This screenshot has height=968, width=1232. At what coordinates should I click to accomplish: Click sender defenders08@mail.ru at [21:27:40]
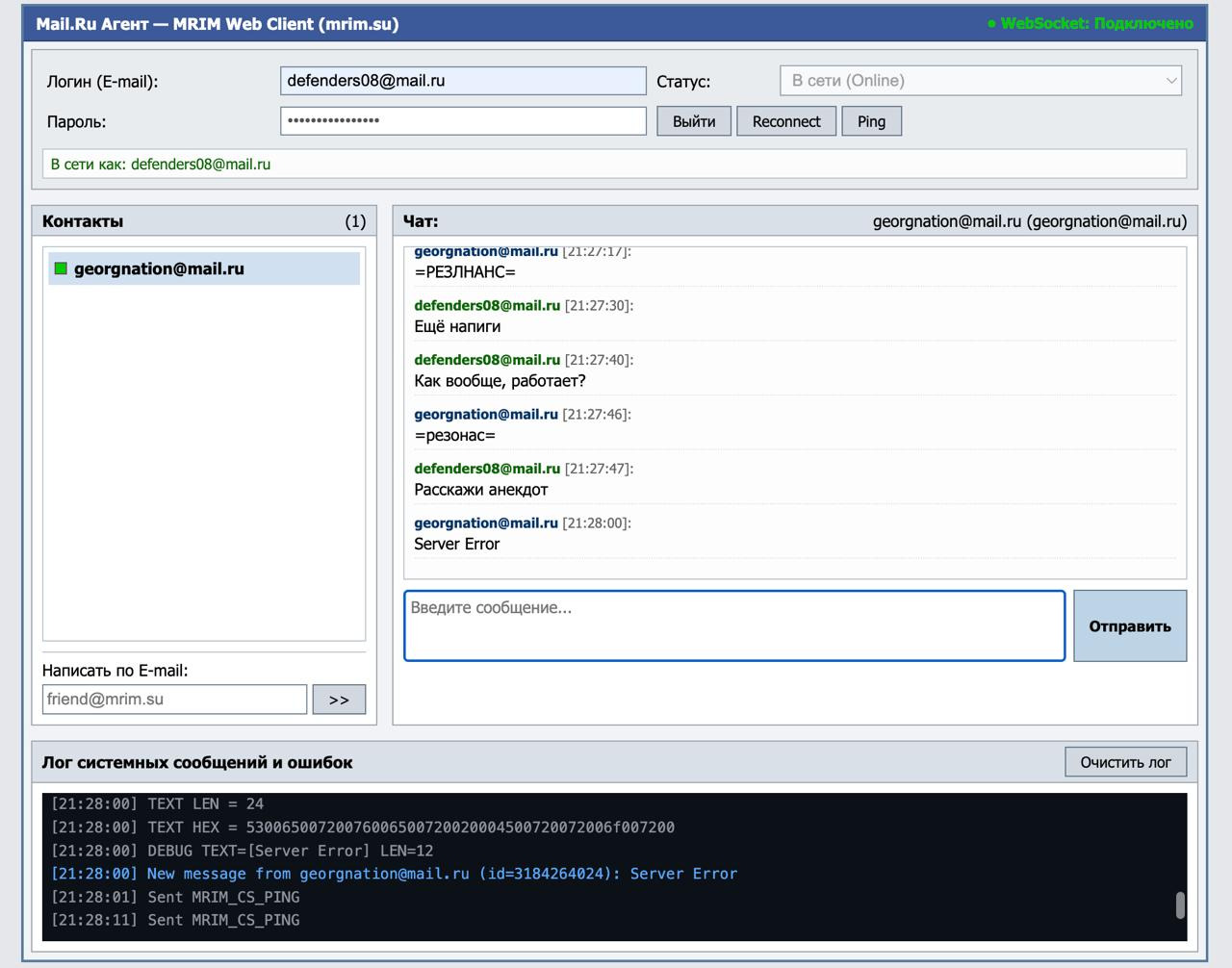click(487, 360)
